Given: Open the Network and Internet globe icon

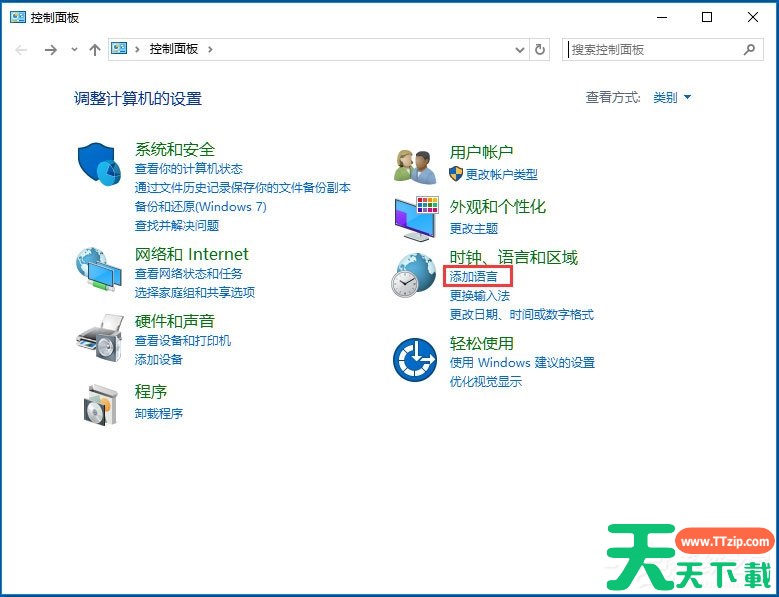Looking at the screenshot, I should coord(99,269).
